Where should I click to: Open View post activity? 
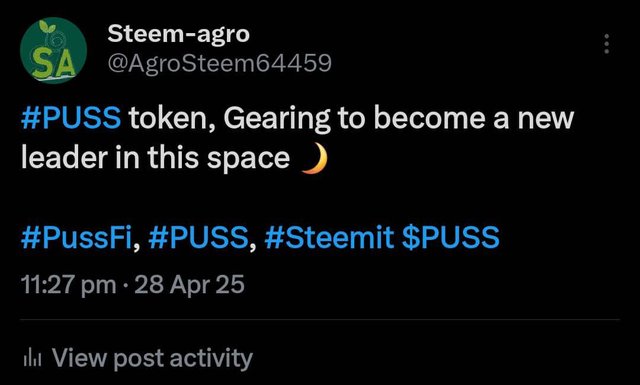click(138, 358)
